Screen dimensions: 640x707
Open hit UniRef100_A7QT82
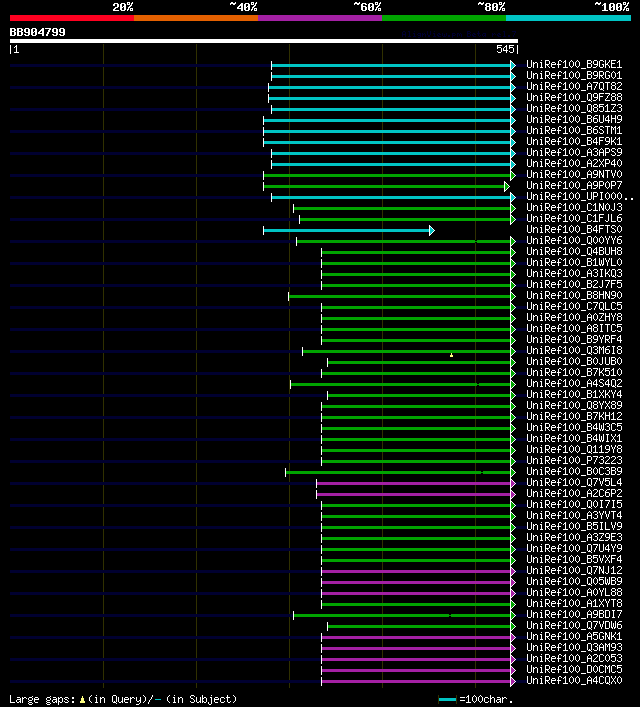coord(574,86)
